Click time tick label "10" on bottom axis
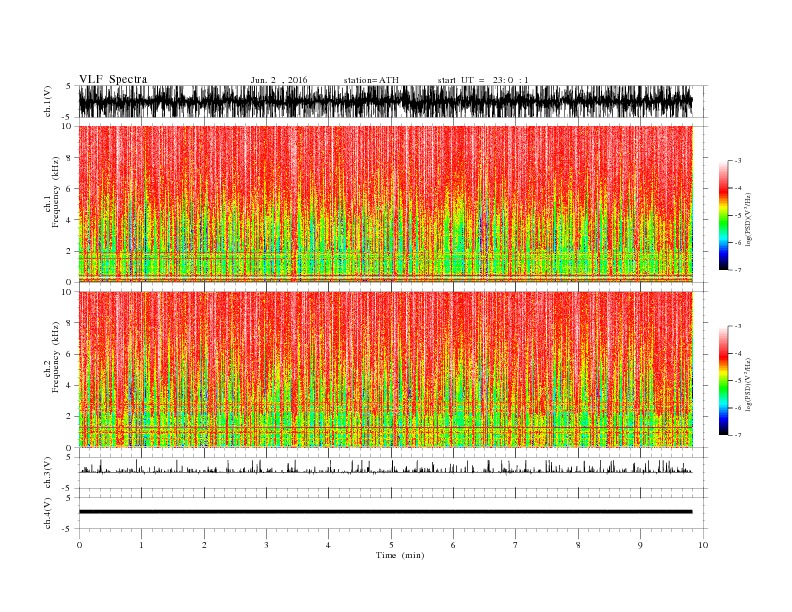The height and width of the screenshot is (612, 792). coord(703,545)
